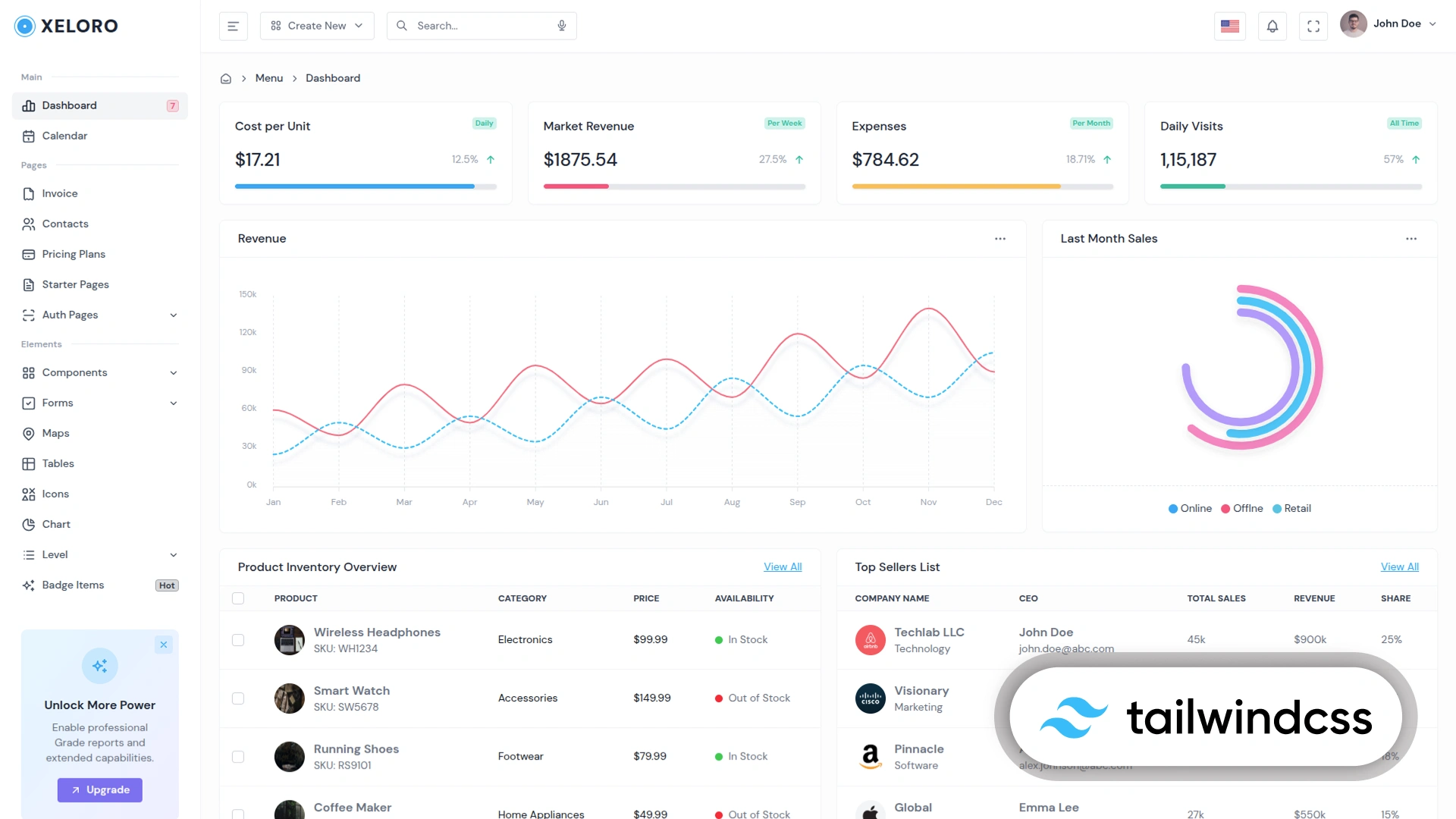Click the Dashboard sidebar icon
The width and height of the screenshot is (1456, 819).
[29, 105]
